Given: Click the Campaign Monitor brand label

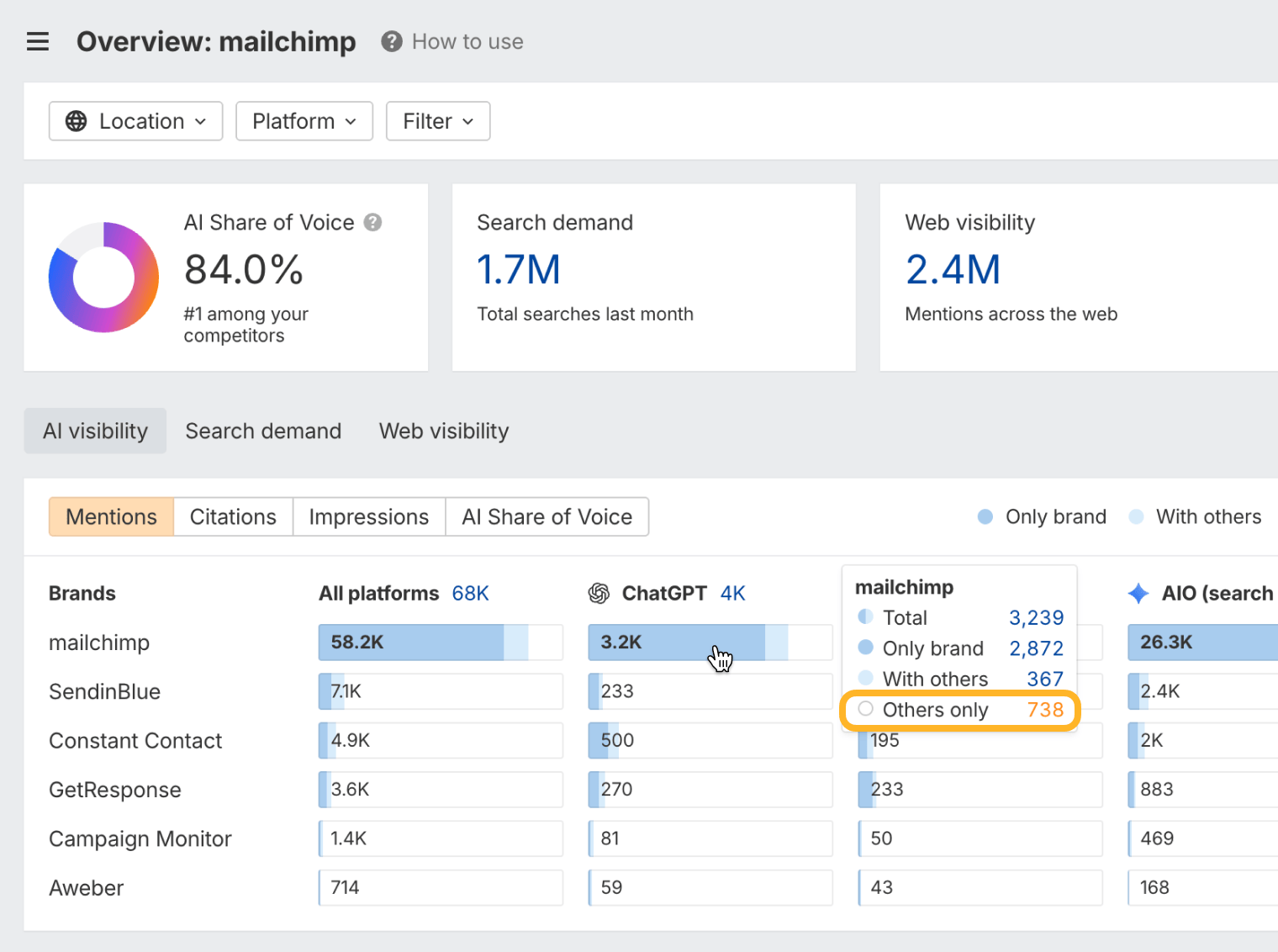Looking at the screenshot, I should pos(140,838).
